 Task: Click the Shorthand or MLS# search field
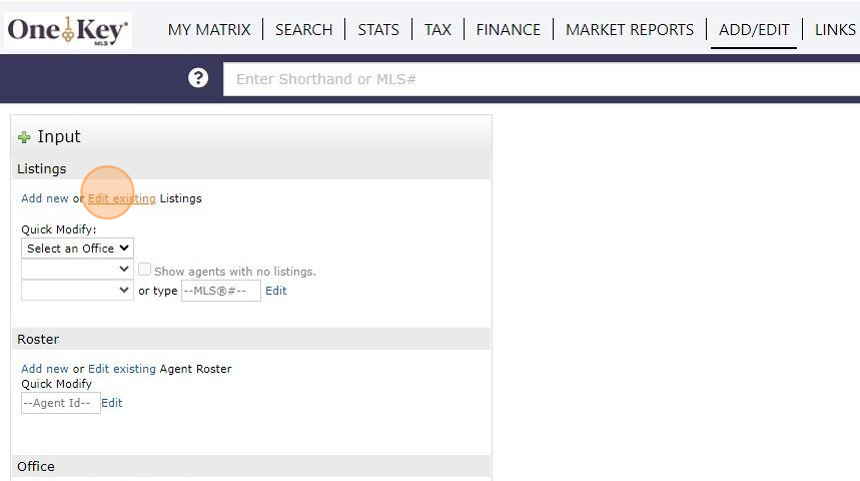pyautogui.click(x=541, y=79)
